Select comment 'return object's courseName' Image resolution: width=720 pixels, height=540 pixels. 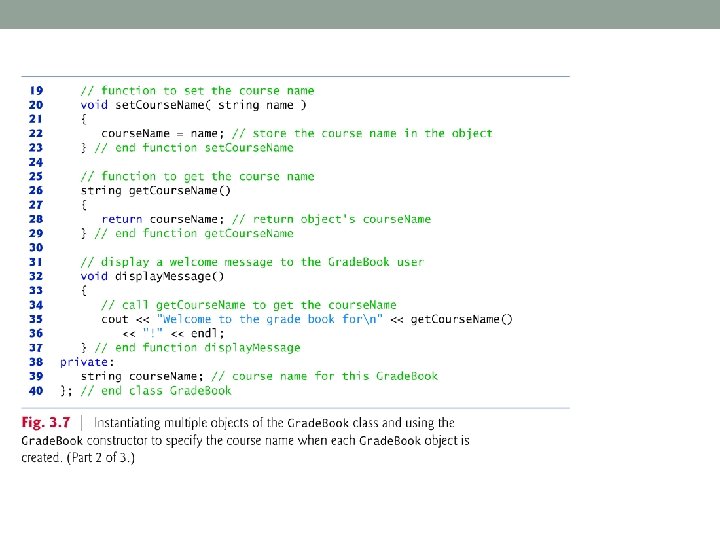click(332, 219)
